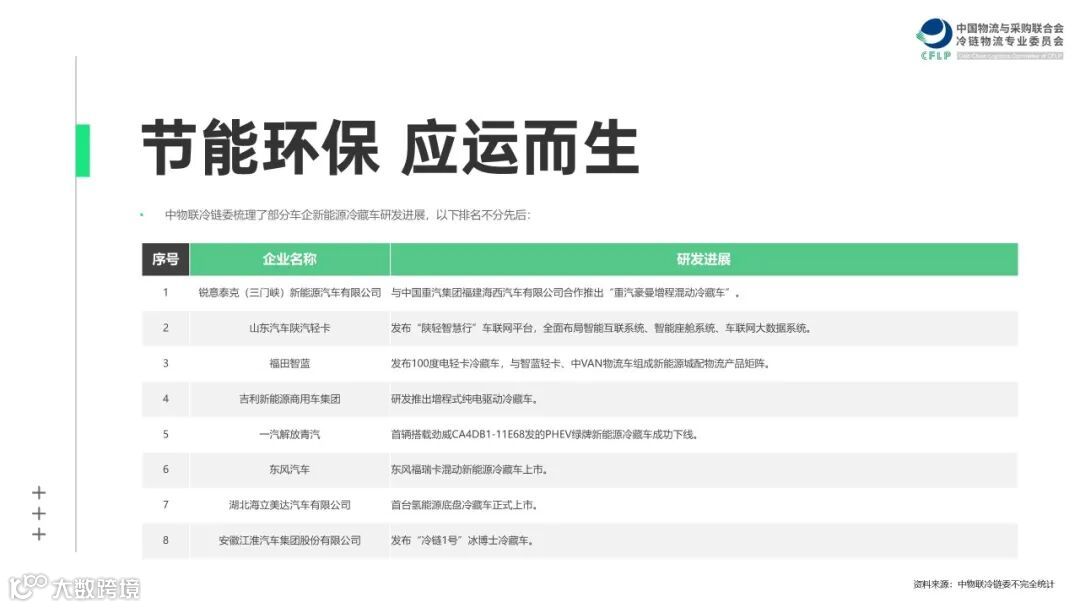Click the 企业名称 column header

pos(289,259)
